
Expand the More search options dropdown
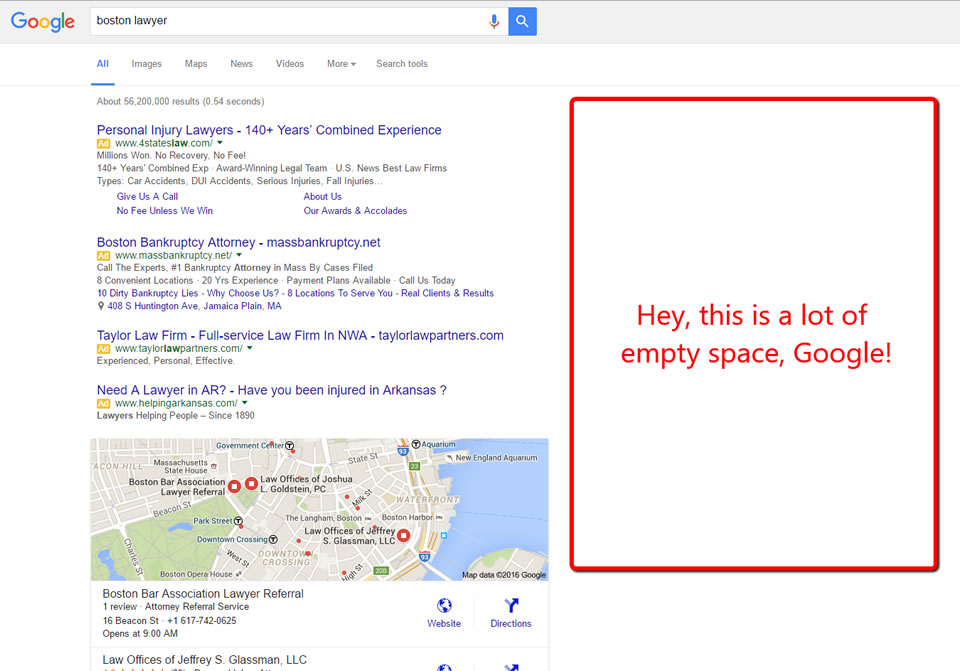[x=341, y=64]
